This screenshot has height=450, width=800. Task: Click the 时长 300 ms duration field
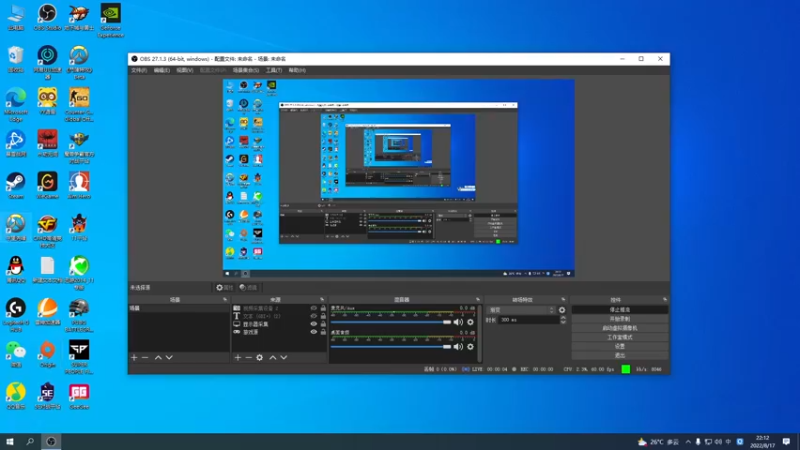[528, 320]
